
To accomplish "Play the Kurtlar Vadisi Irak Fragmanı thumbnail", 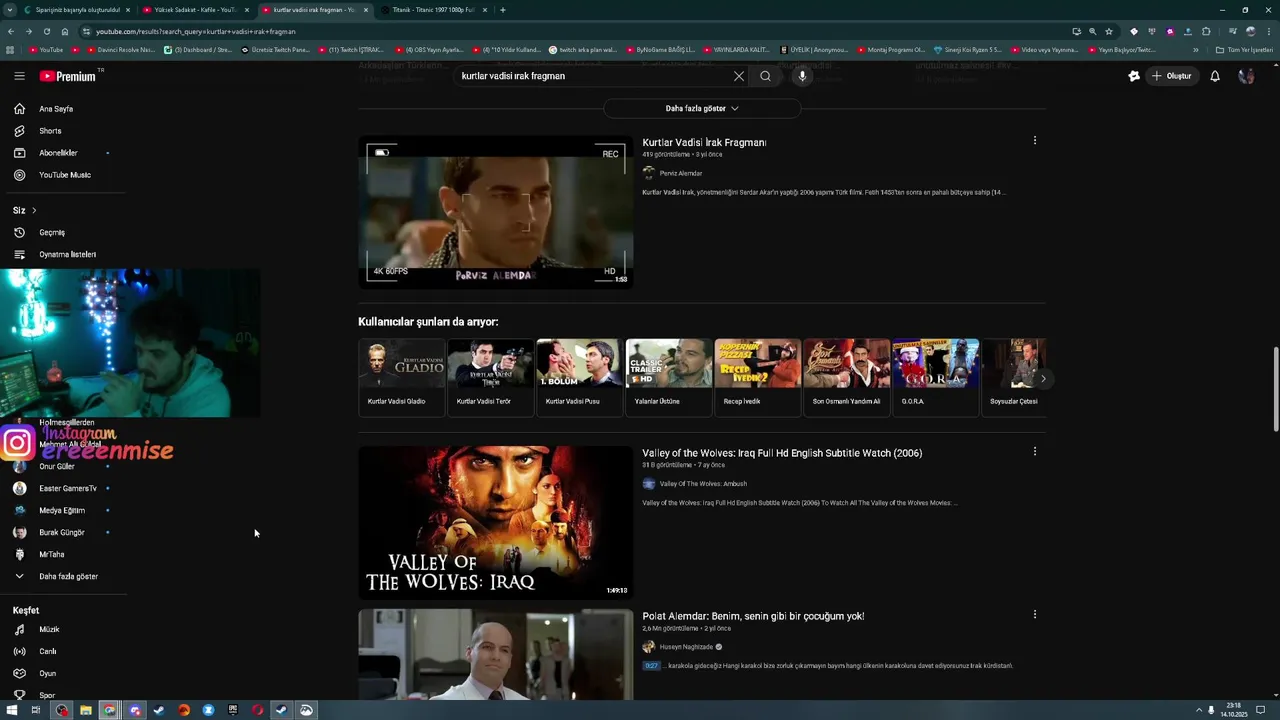I will (x=495, y=212).
